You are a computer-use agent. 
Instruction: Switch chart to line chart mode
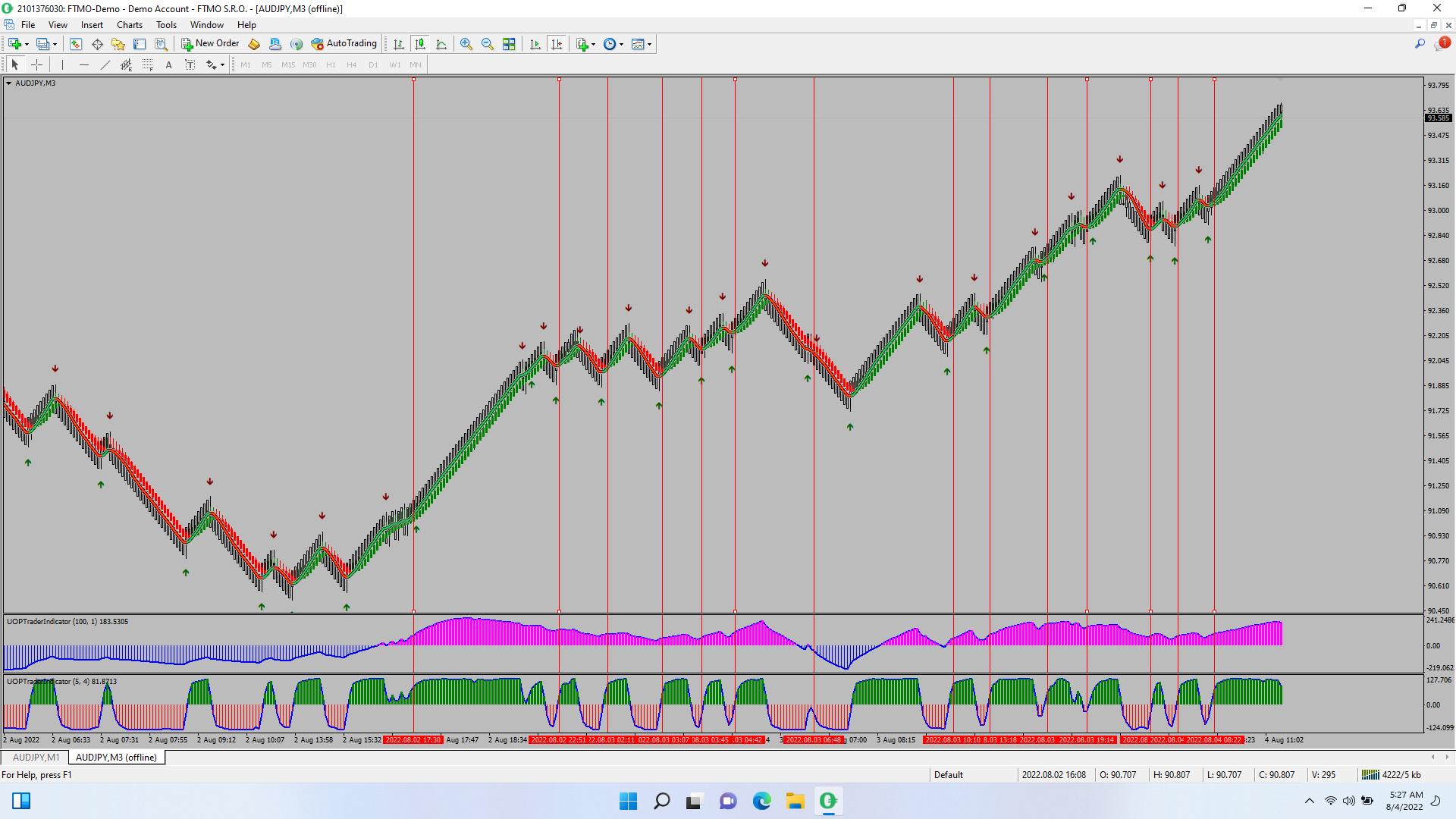pos(441,44)
